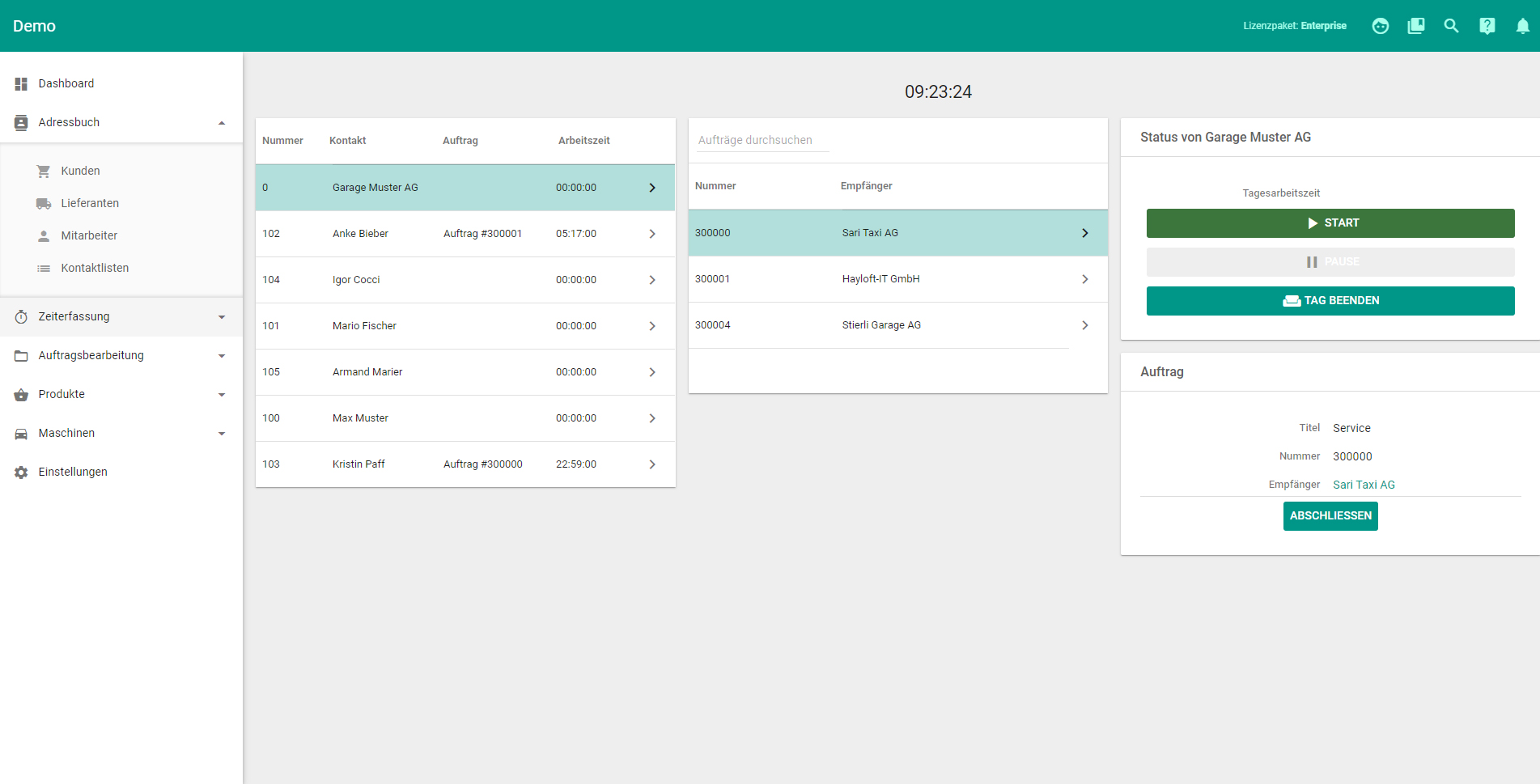Image resolution: width=1540 pixels, height=784 pixels.
Task: Click the smiley face icon in header
Action: point(1380,26)
